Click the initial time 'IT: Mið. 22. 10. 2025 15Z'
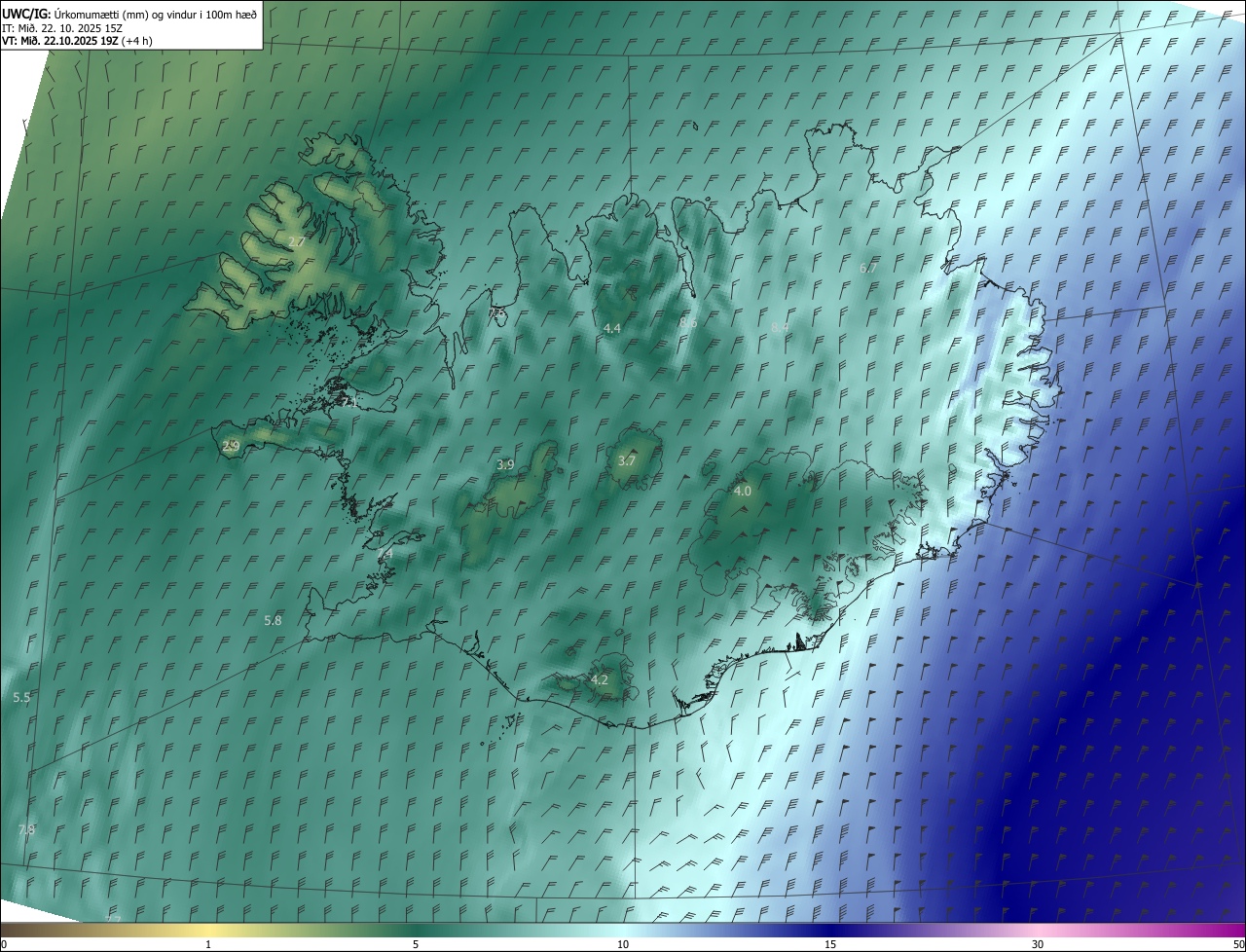This screenshot has height=952, width=1246. [61, 28]
